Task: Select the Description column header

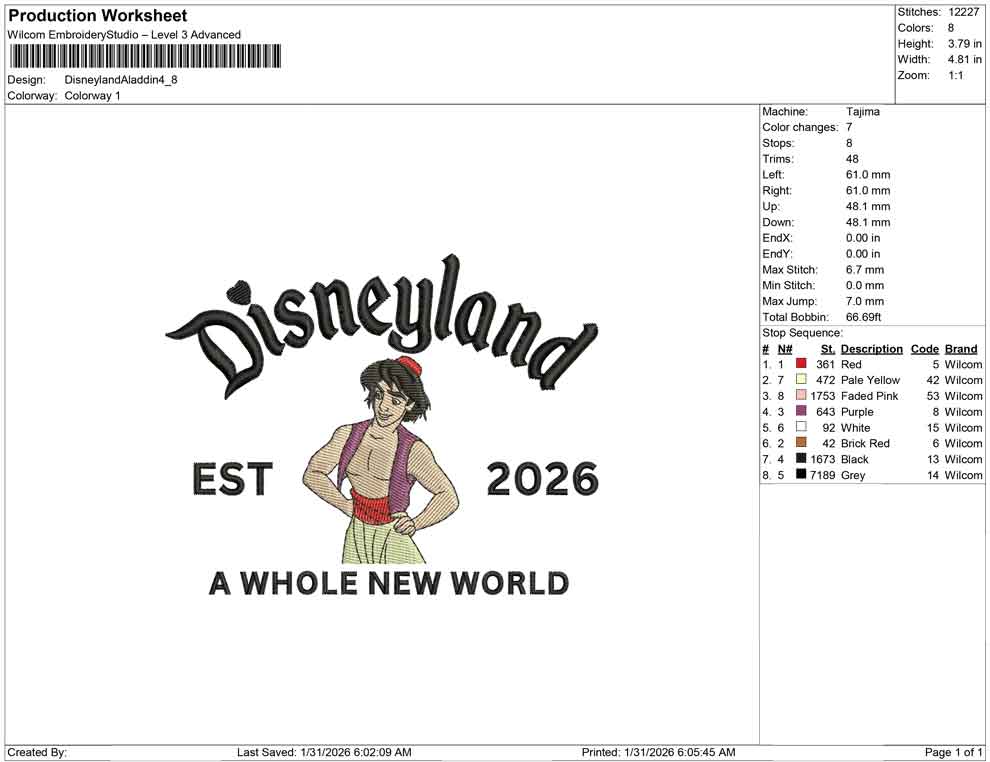Action: pos(871,348)
